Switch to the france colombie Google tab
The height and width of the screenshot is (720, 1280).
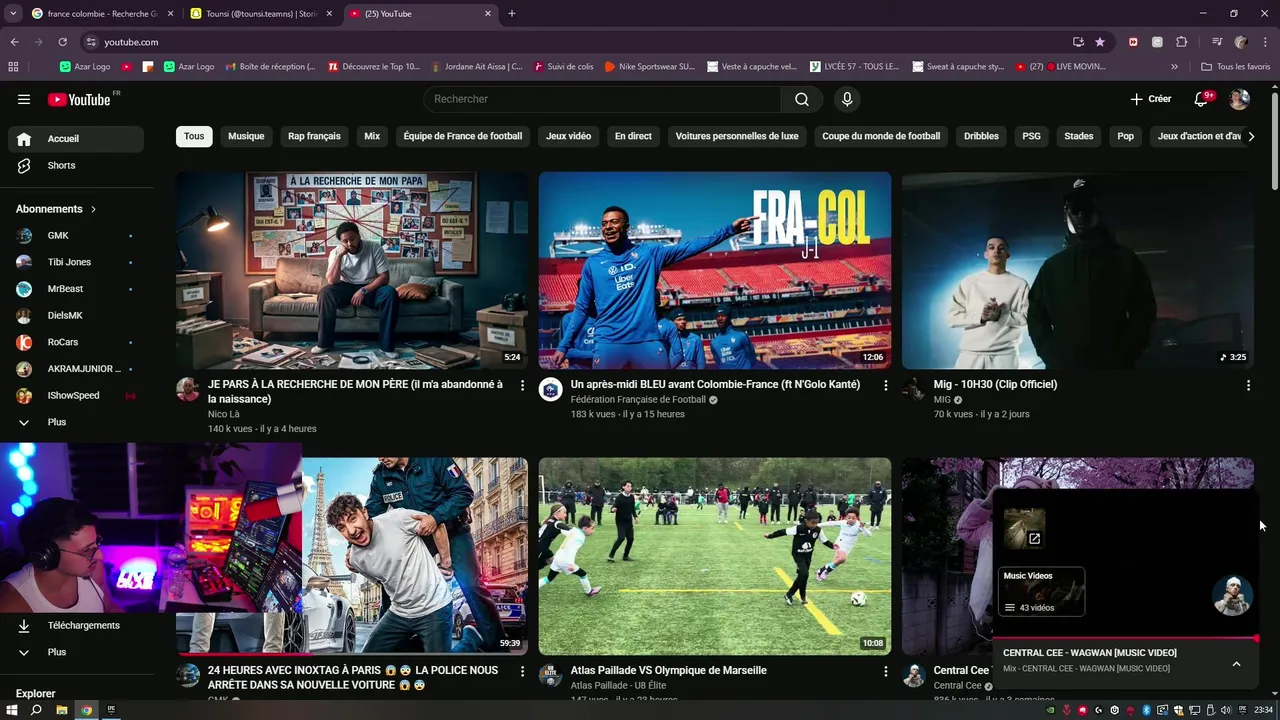pyautogui.click(x=102, y=14)
